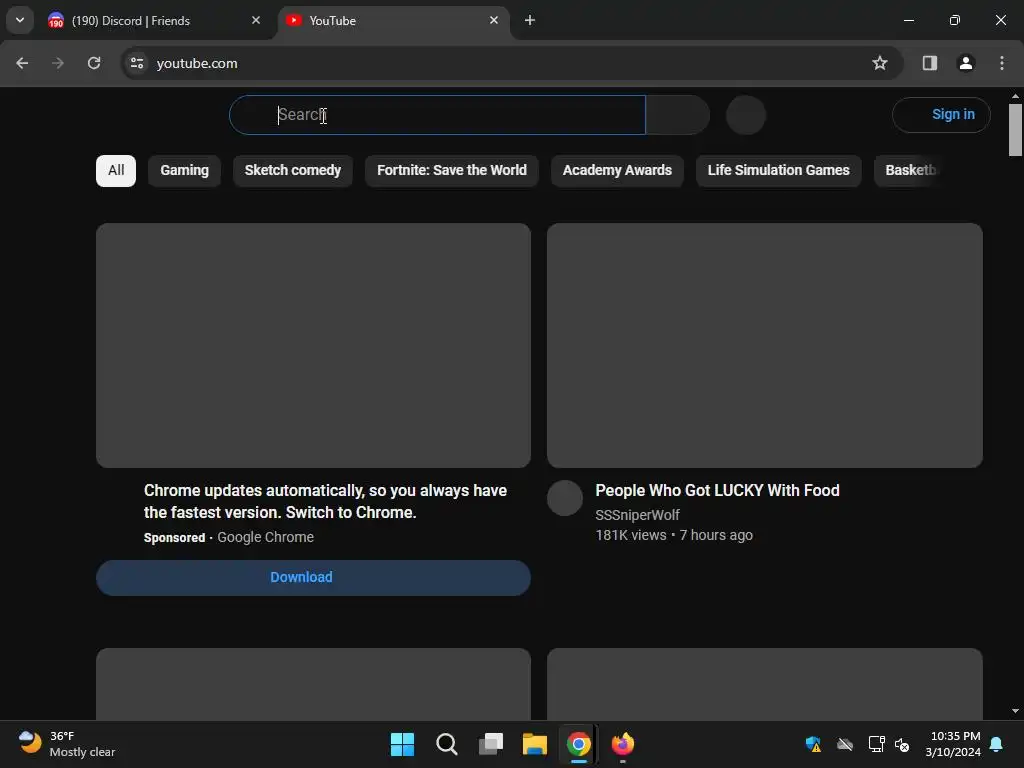Image resolution: width=1024 pixels, height=768 pixels.
Task: Select the Academy Awards chip
Action: tap(617, 170)
